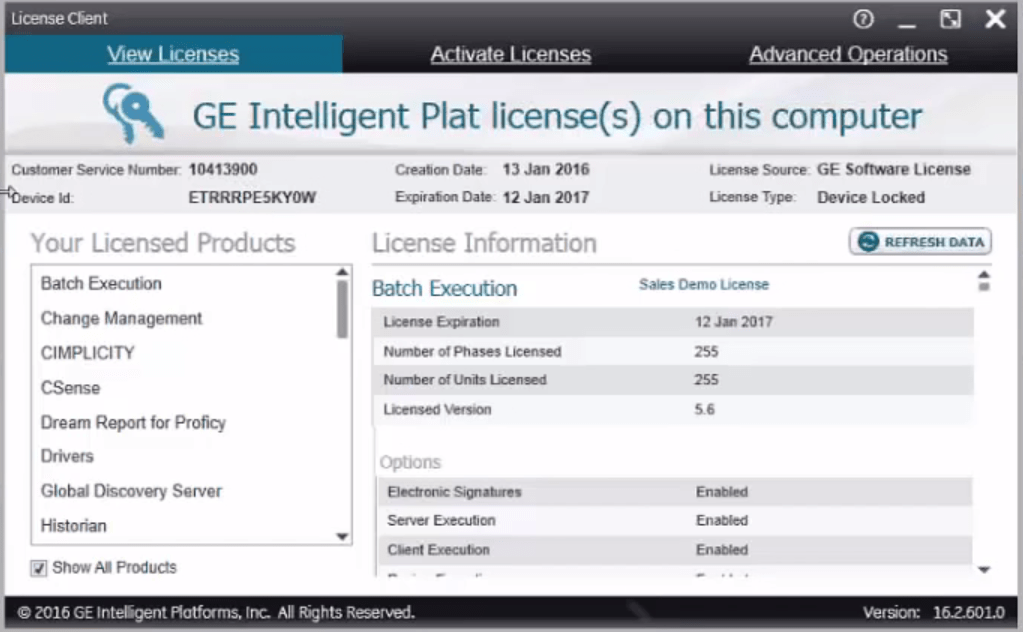Click the Electronic Signatures option row
Screen dimensions: 1023x632
[675, 492]
